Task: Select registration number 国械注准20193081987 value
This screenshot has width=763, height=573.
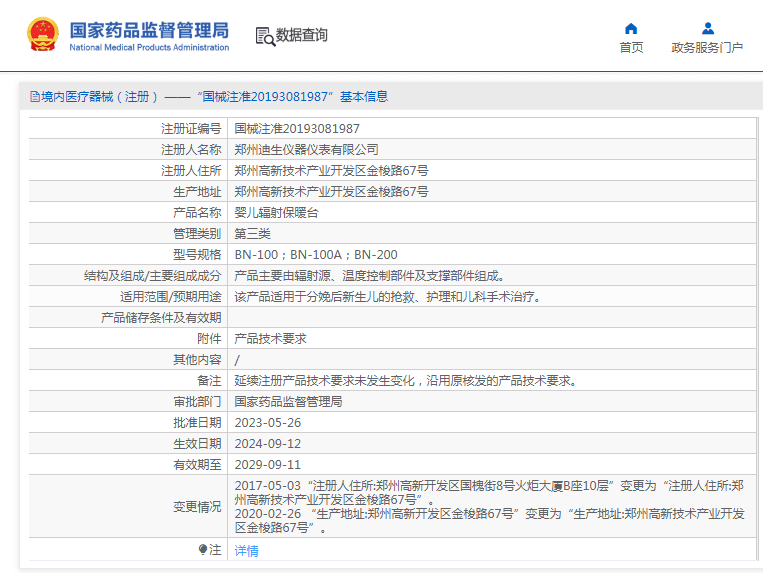Action: (x=297, y=128)
